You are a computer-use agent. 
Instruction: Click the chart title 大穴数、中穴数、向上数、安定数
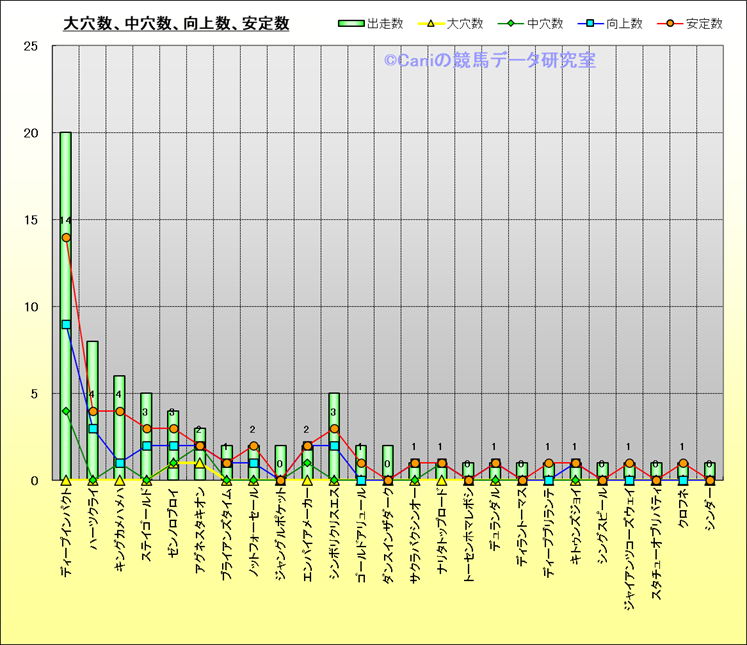(x=176, y=23)
